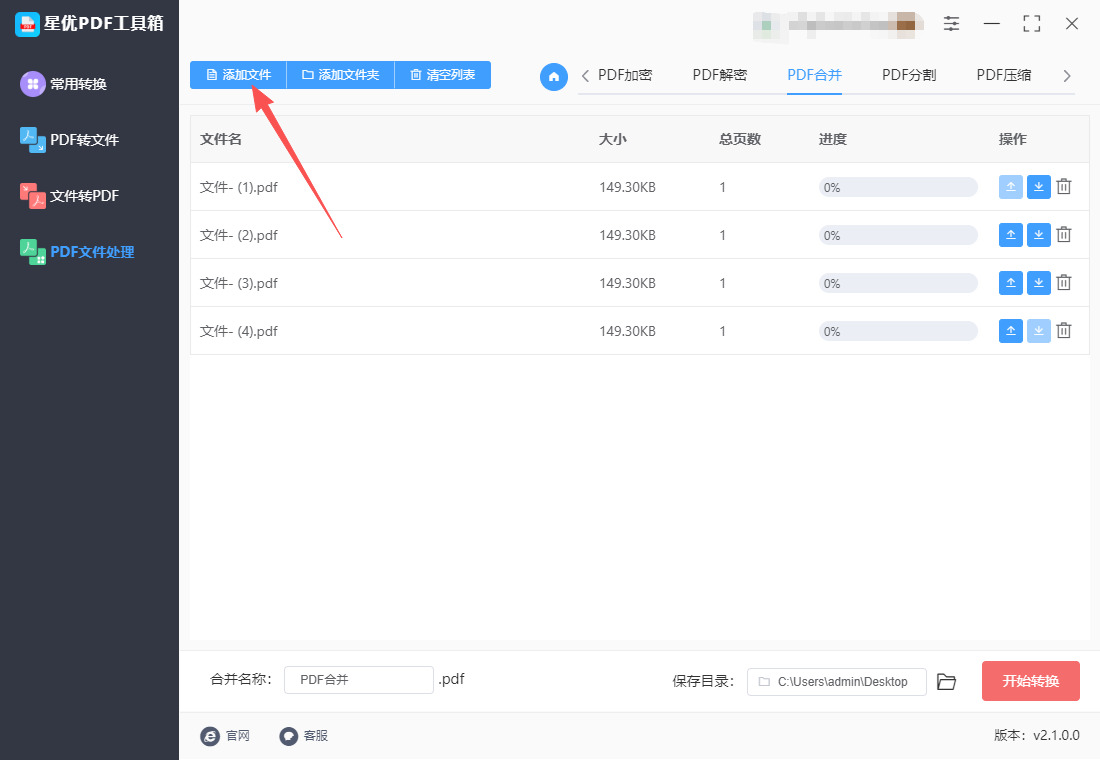The height and width of the screenshot is (760, 1100).
Task: Click the 开始转换 button
Action: tap(1031, 681)
